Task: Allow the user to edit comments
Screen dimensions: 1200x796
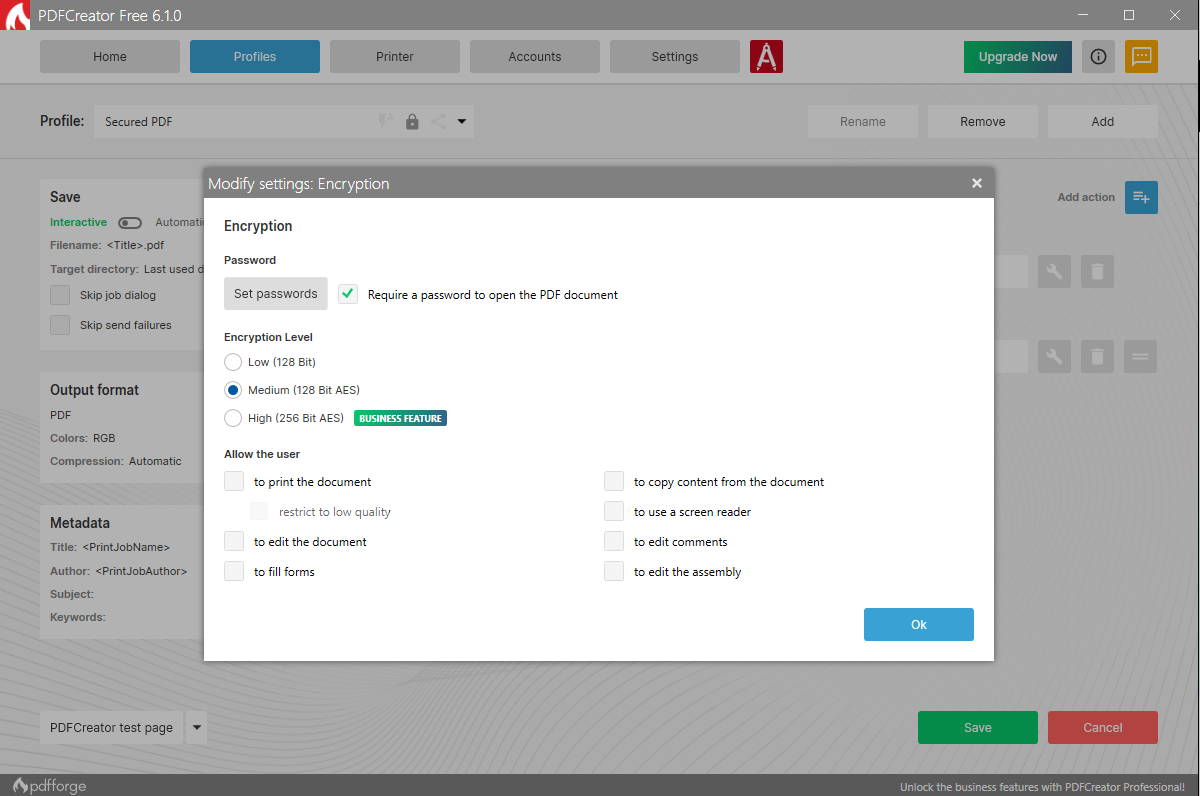Action: (614, 542)
